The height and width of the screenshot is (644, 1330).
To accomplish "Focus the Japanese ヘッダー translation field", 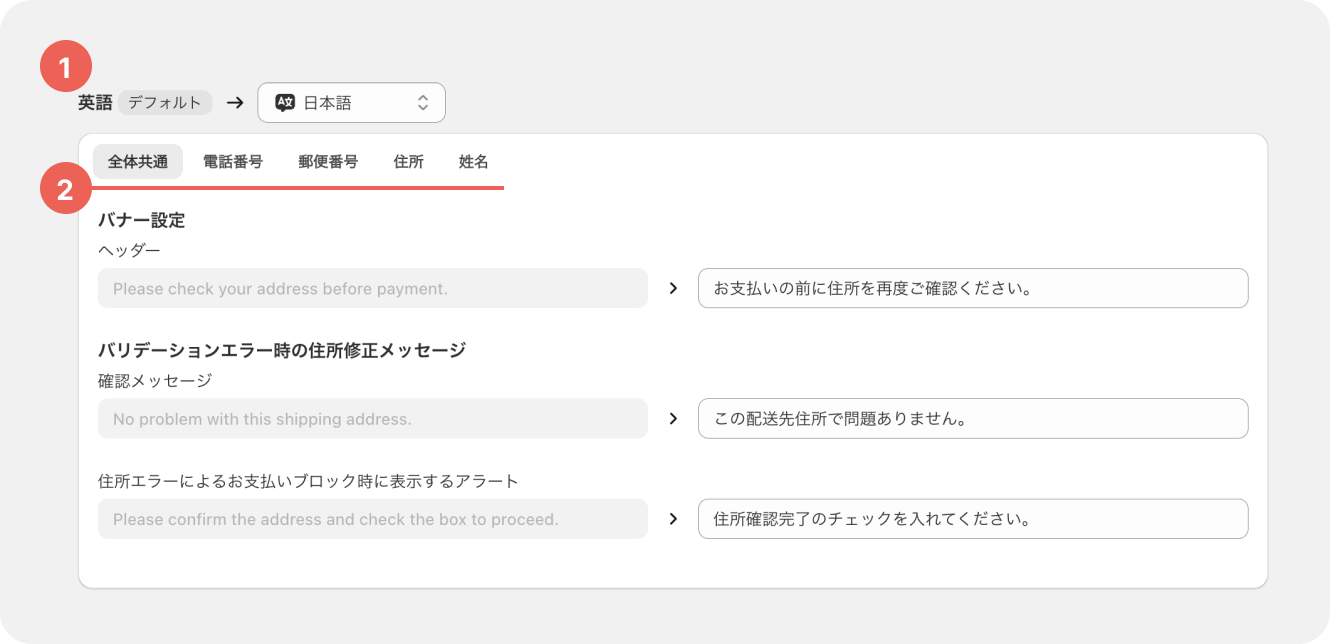I will click(x=972, y=288).
